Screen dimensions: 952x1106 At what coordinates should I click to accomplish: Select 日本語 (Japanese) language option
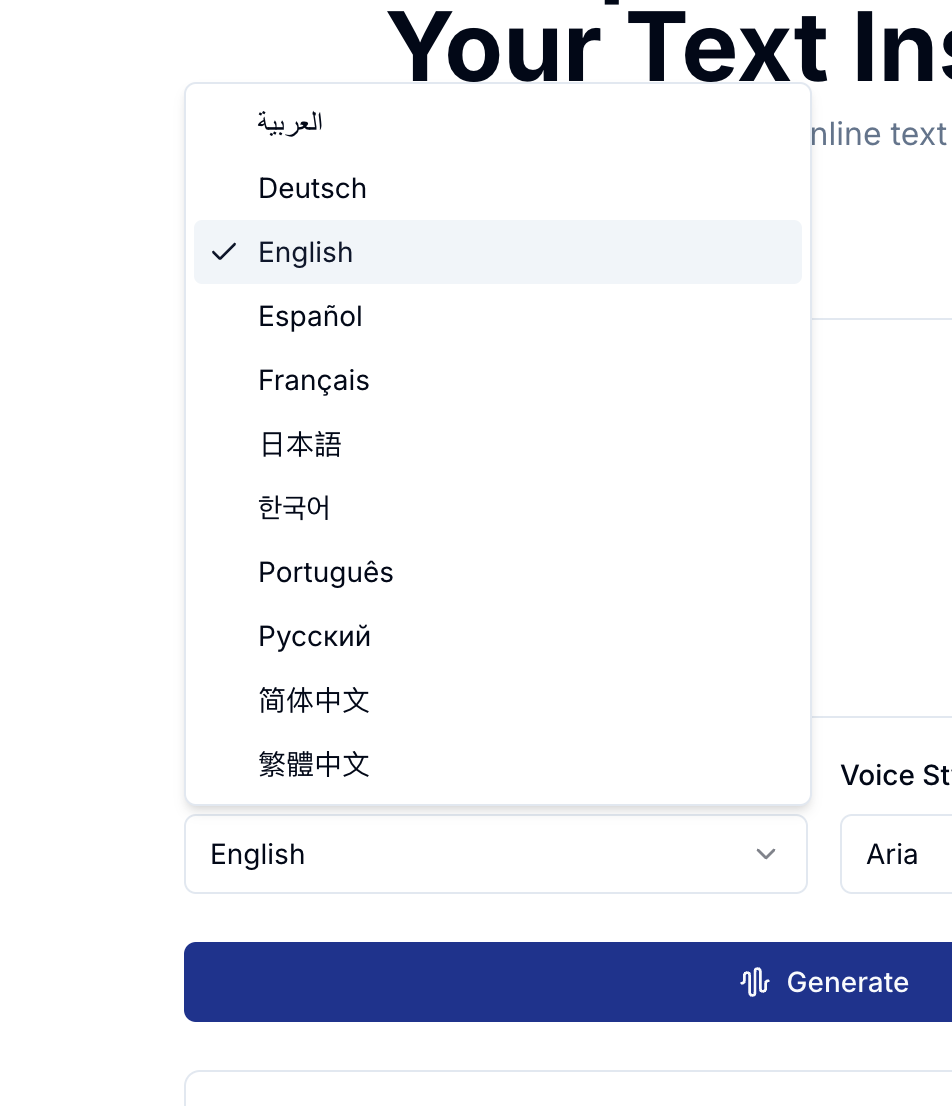pos(300,444)
